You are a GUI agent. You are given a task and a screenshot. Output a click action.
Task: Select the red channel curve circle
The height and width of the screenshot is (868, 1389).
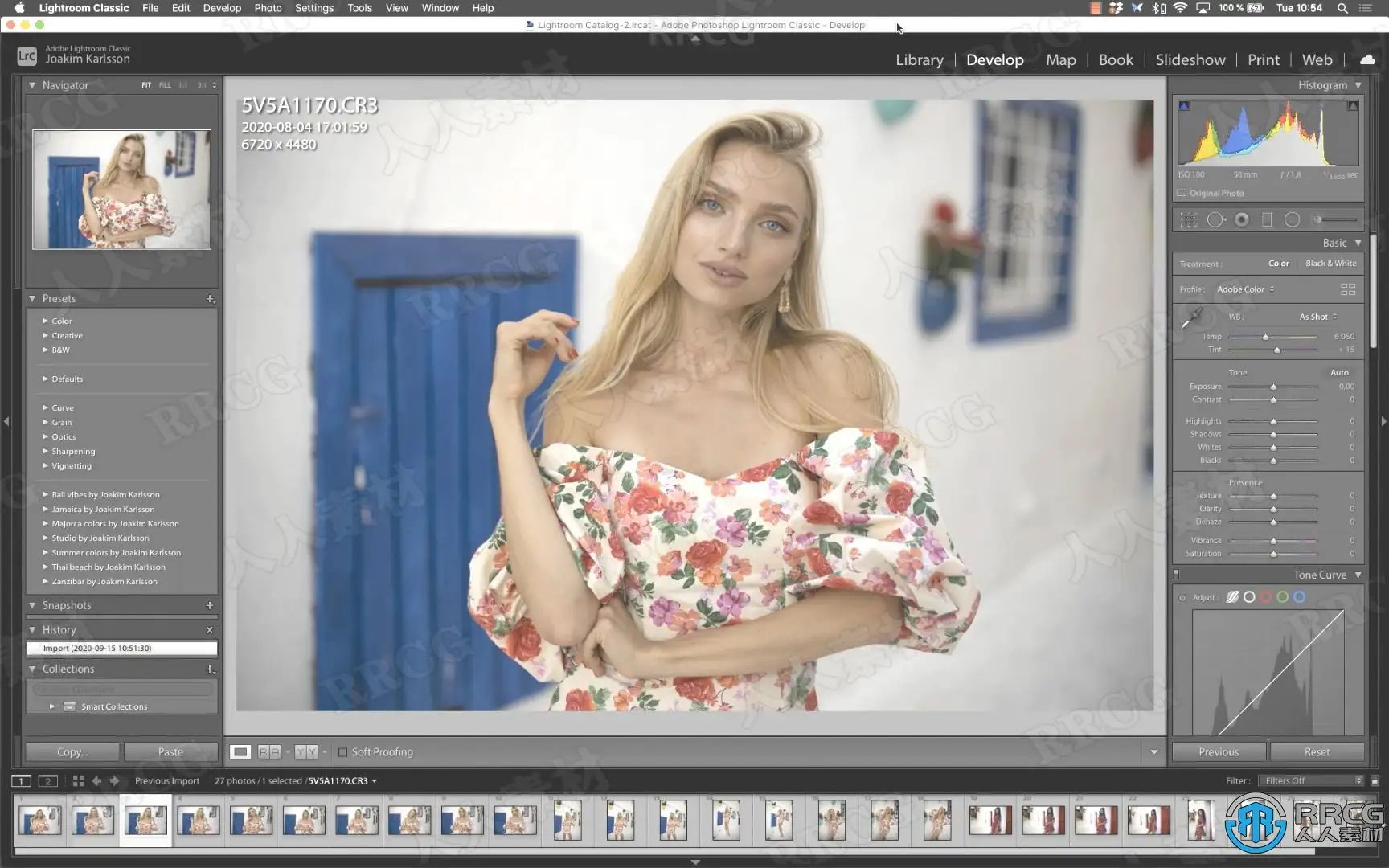tap(1266, 597)
